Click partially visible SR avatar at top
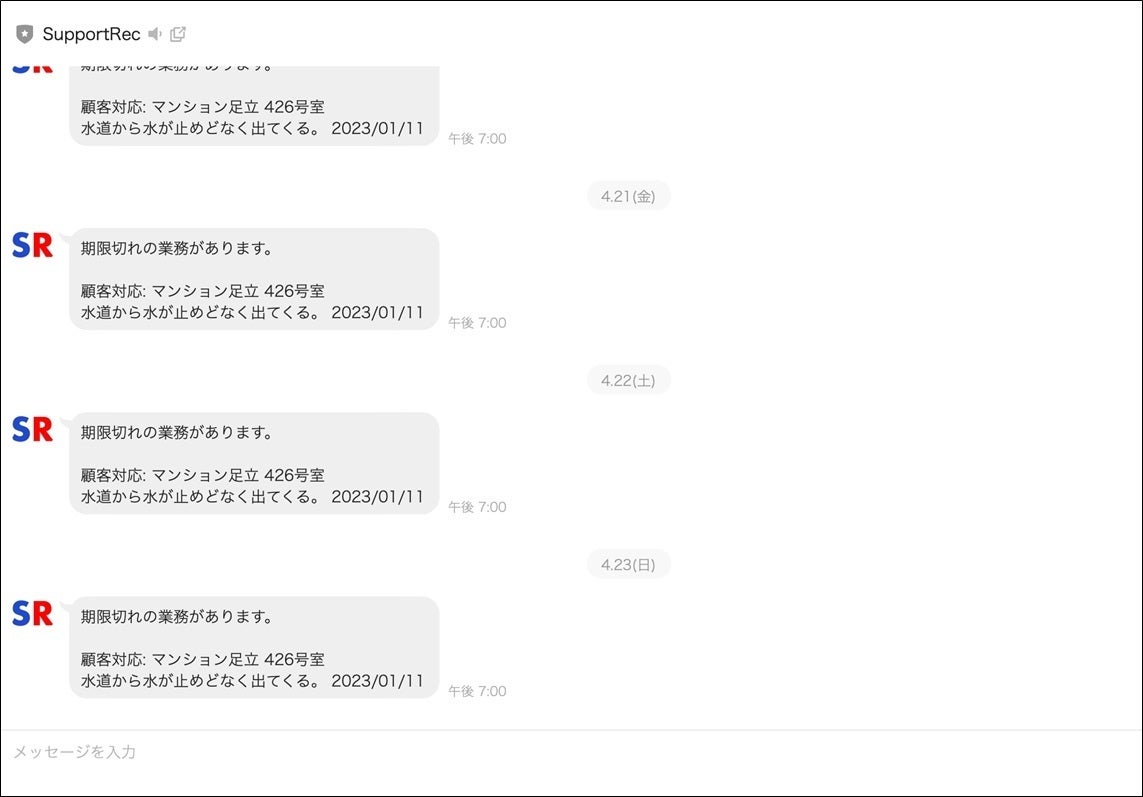 [x=32, y=69]
